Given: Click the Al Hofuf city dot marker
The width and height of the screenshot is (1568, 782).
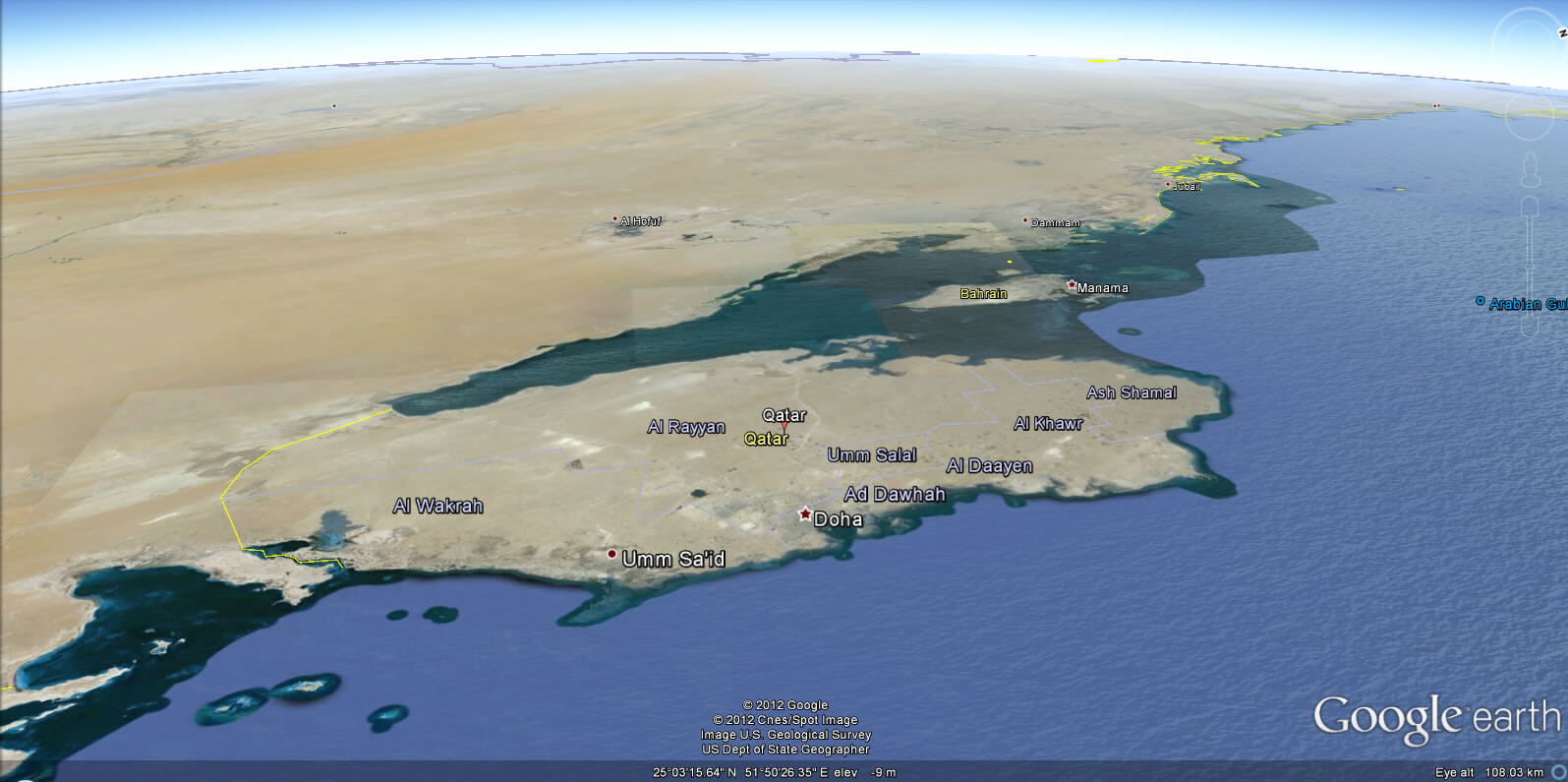Looking at the screenshot, I should [x=615, y=219].
